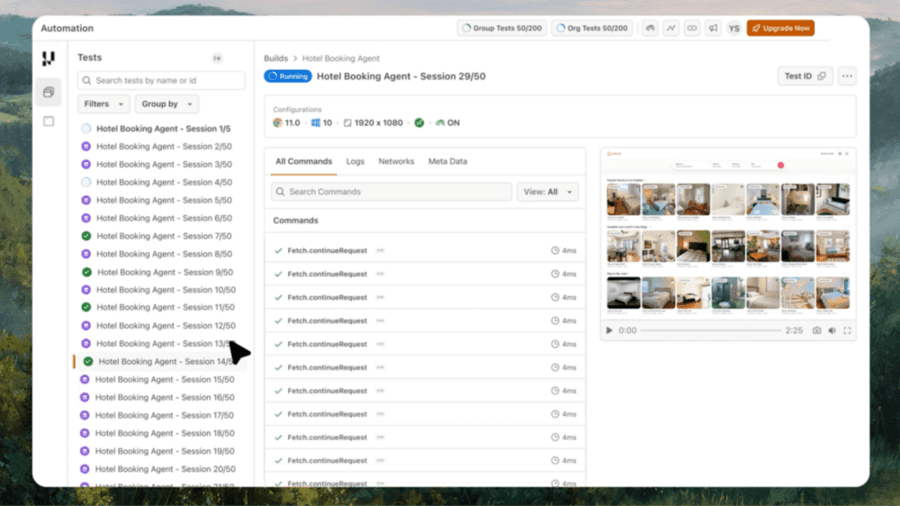900x506 pixels.
Task: Go to Builds breadcrumb
Action: click(276, 58)
